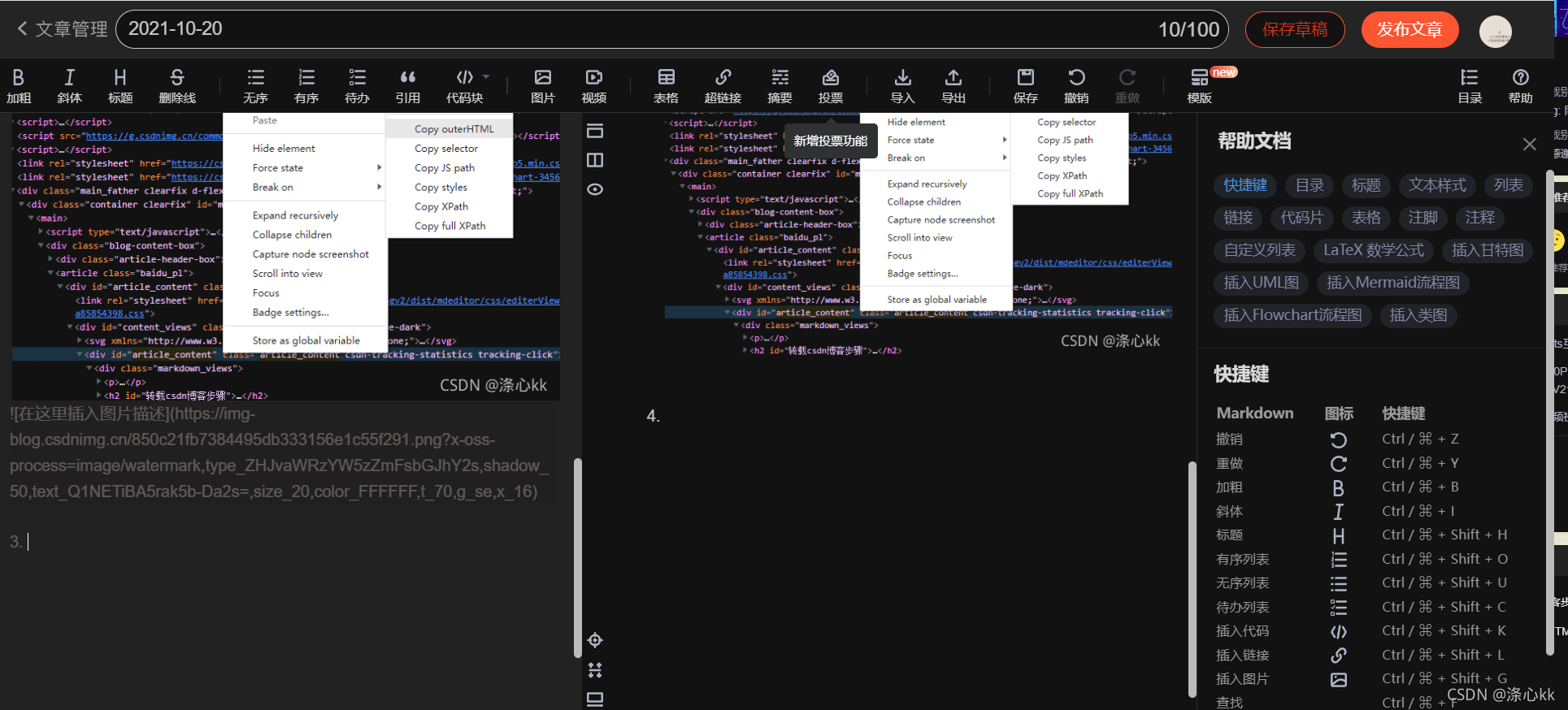Open the 插入甘特图 help topic
The image size is (1568, 710).
(1488, 250)
